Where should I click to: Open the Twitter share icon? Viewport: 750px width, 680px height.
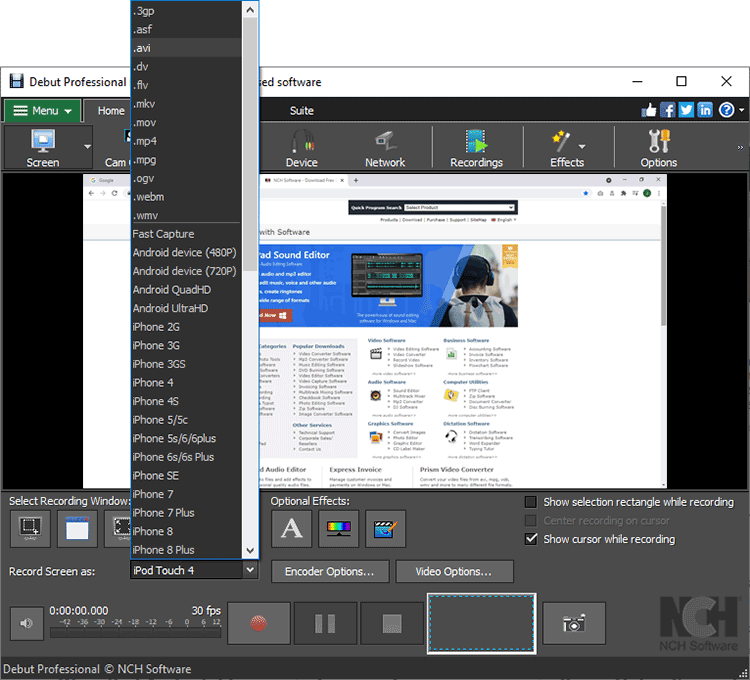point(686,110)
